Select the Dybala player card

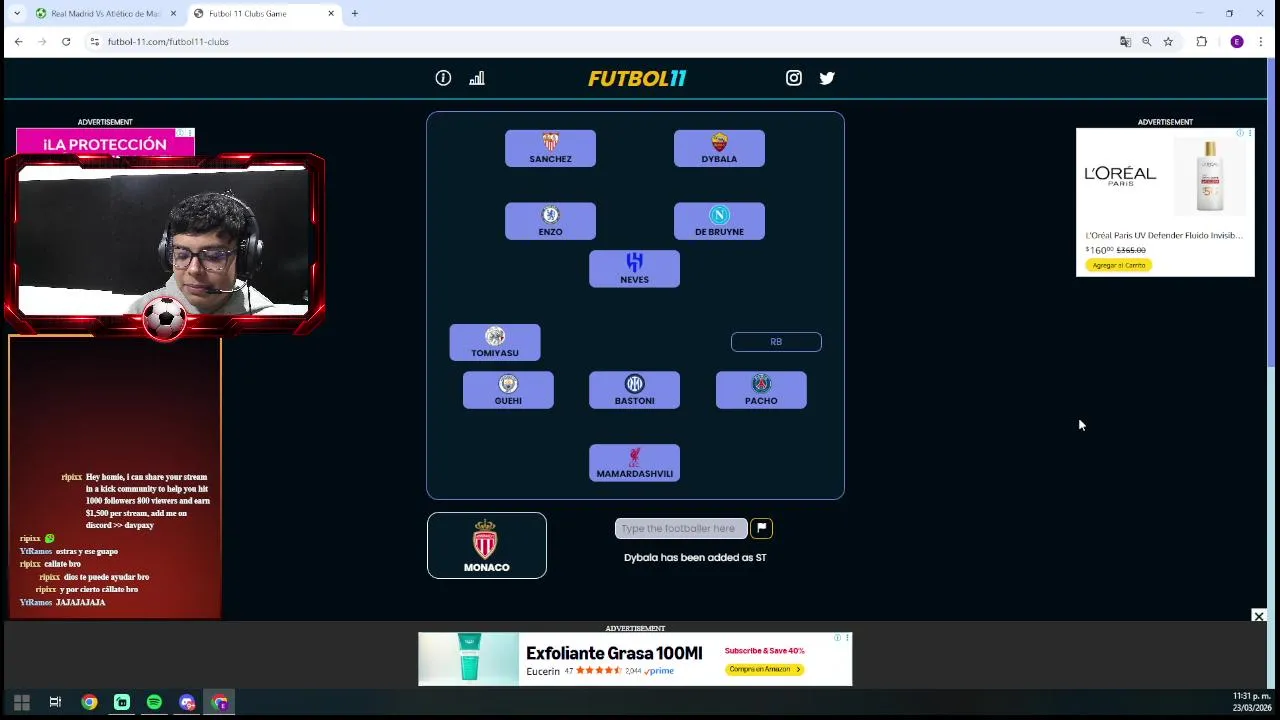pos(719,148)
